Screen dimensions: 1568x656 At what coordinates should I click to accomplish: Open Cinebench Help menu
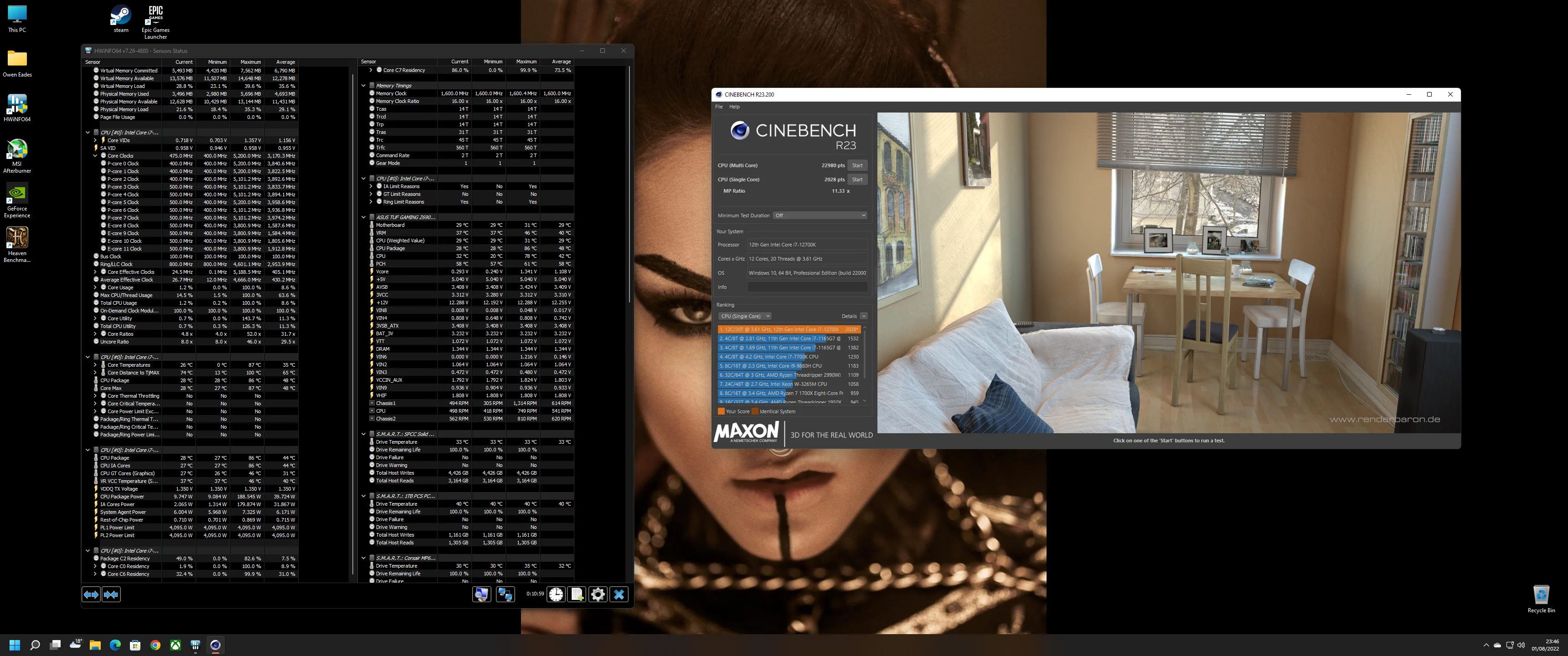(734, 107)
